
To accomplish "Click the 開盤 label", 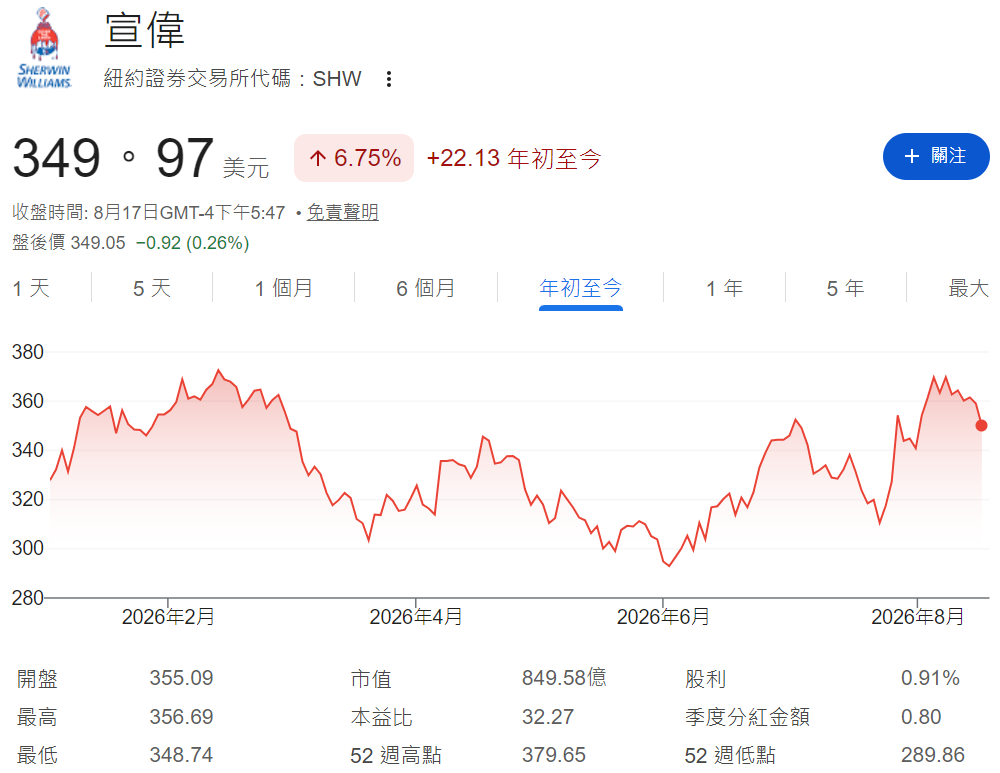I will (37, 679).
